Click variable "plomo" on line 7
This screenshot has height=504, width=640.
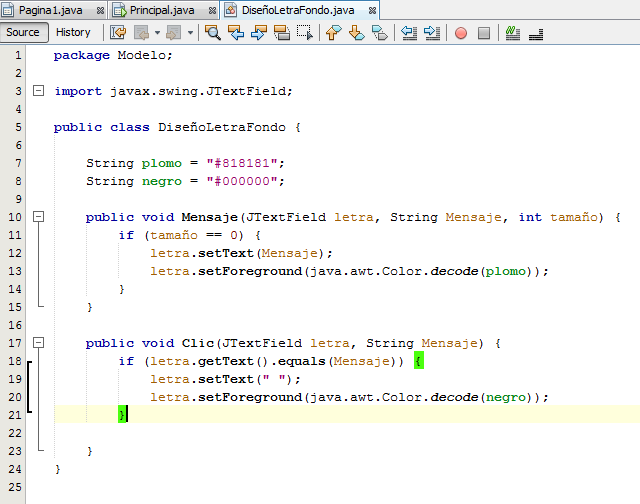tap(162, 163)
